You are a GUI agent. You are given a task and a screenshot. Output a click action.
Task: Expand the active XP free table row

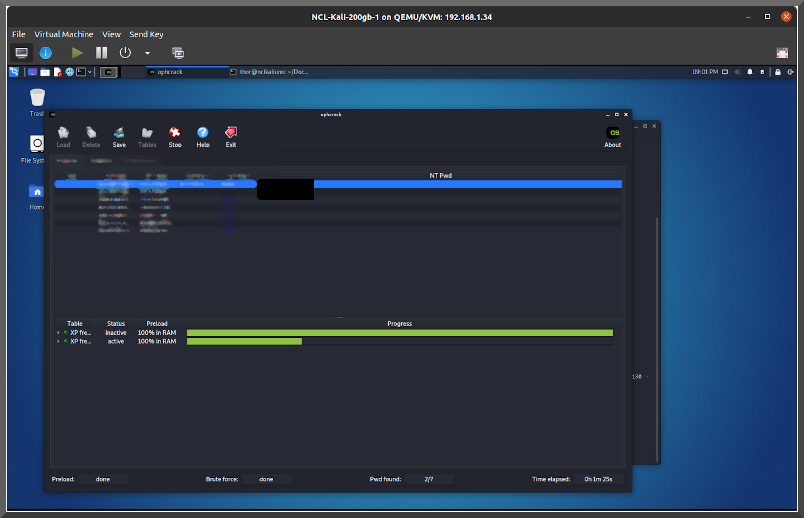point(58,341)
